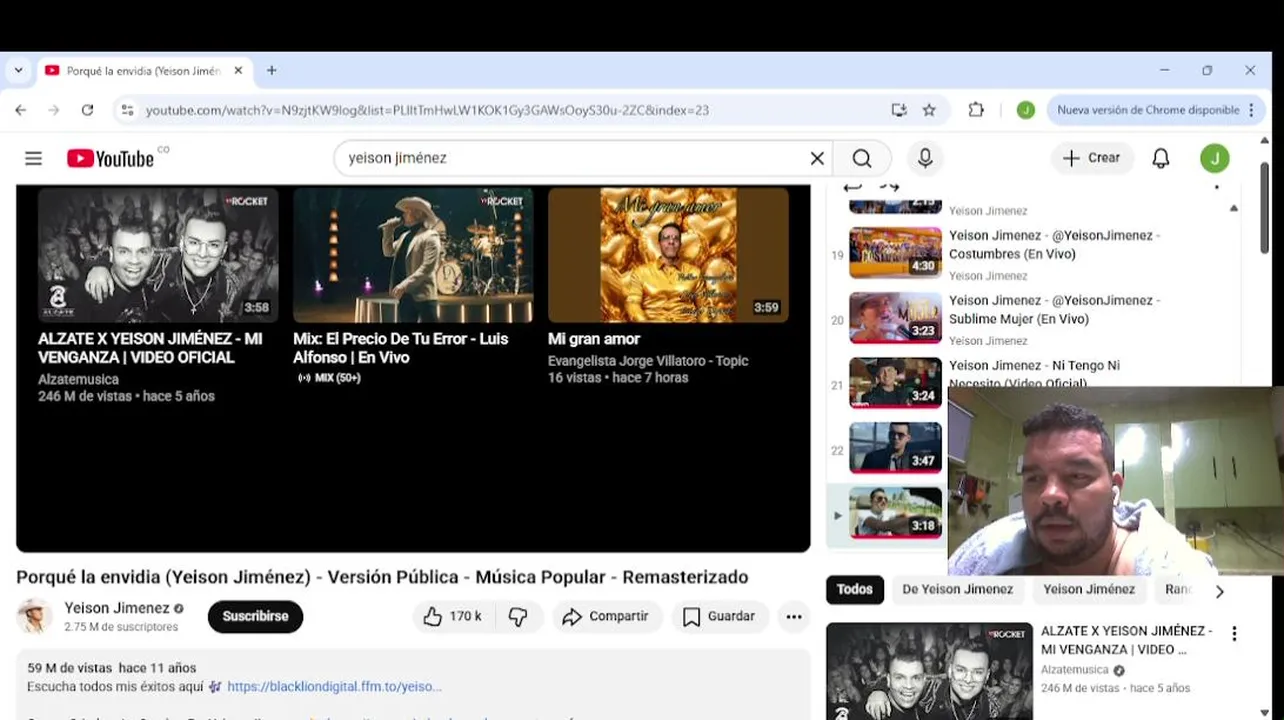This screenshot has width=1284, height=720.
Task: Open Sublime Mujer thumbnail with 3:23 duration
Action: click(895, 317)
